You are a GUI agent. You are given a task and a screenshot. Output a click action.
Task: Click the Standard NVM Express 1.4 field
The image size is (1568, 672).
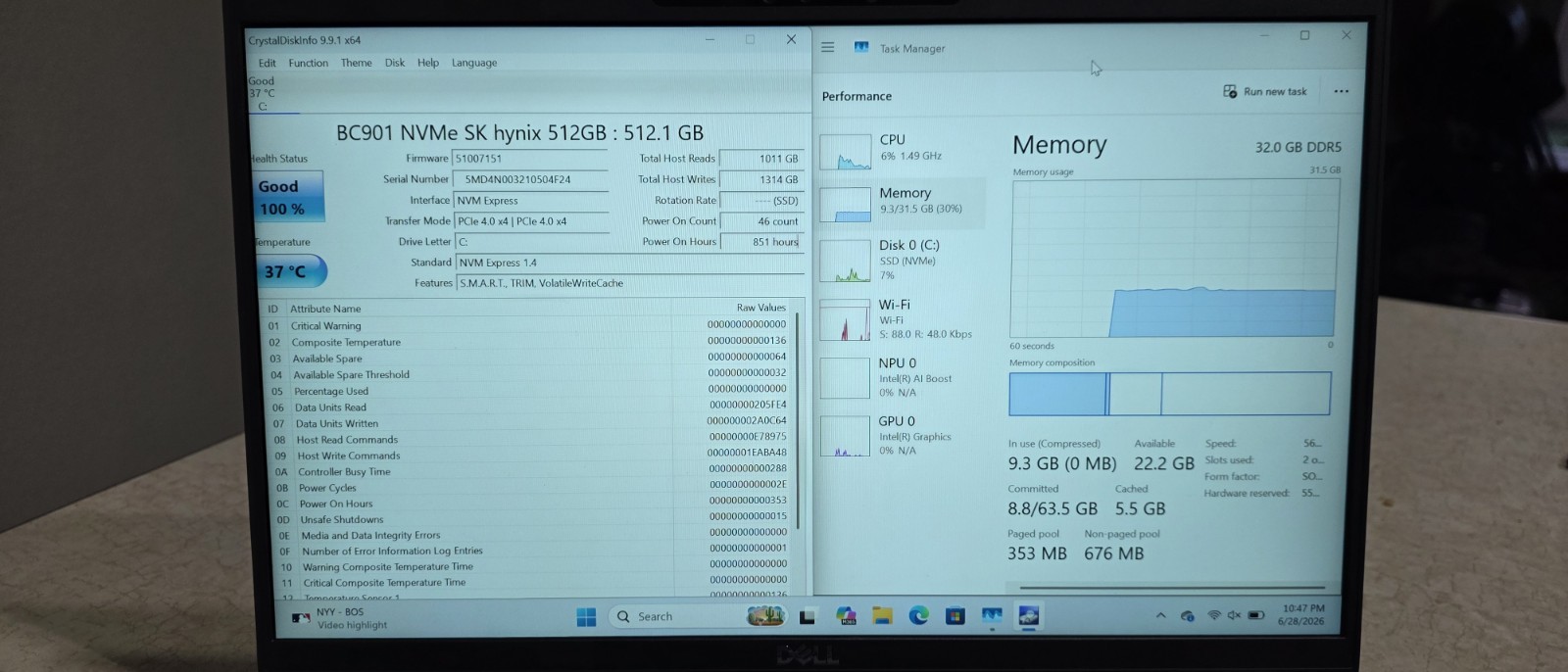click(x=630, y=263)
